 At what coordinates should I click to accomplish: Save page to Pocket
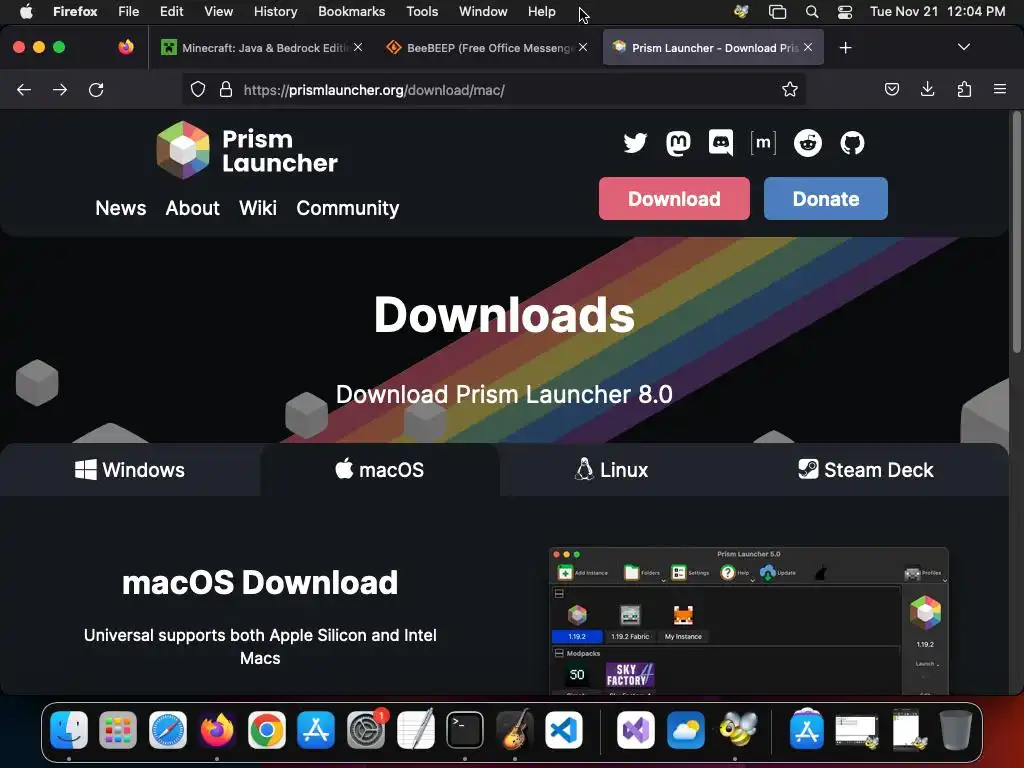pyautogui.click(x=891, y=89)
